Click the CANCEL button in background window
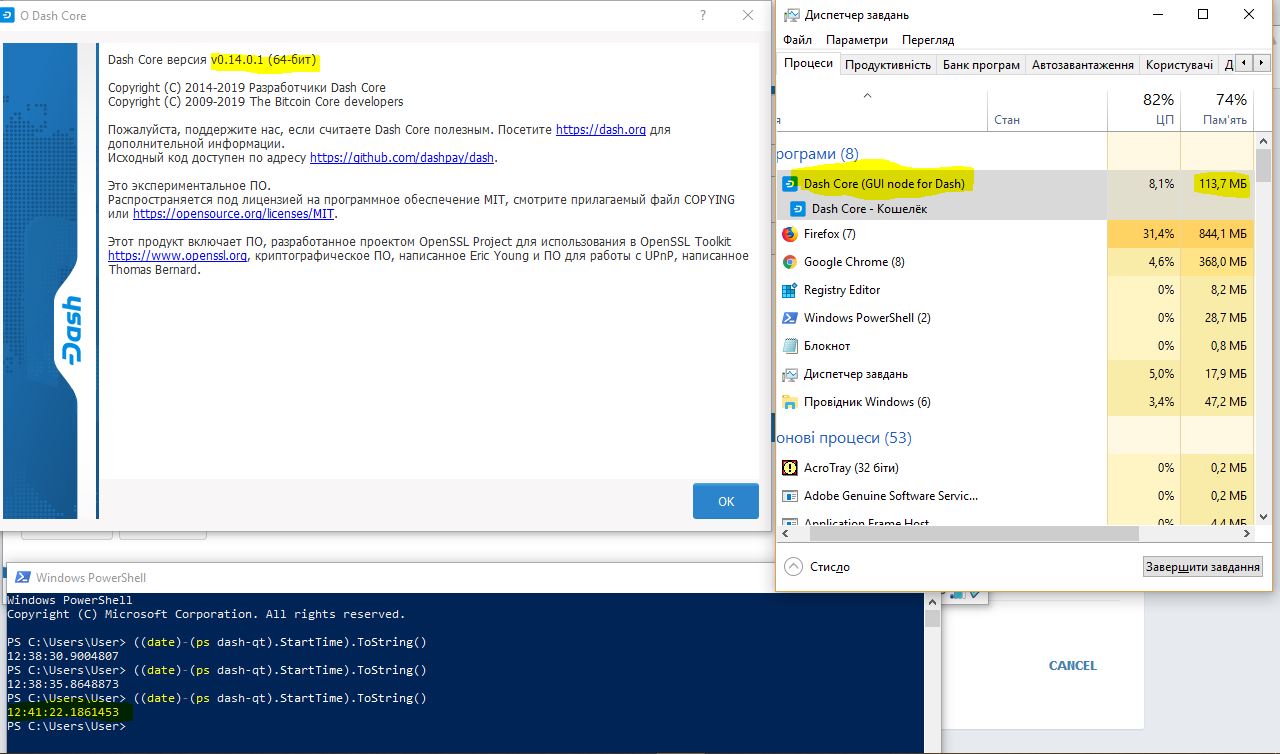Image resolution: width=1280 pixels, height=754 pixels. tap(1073, 665)
